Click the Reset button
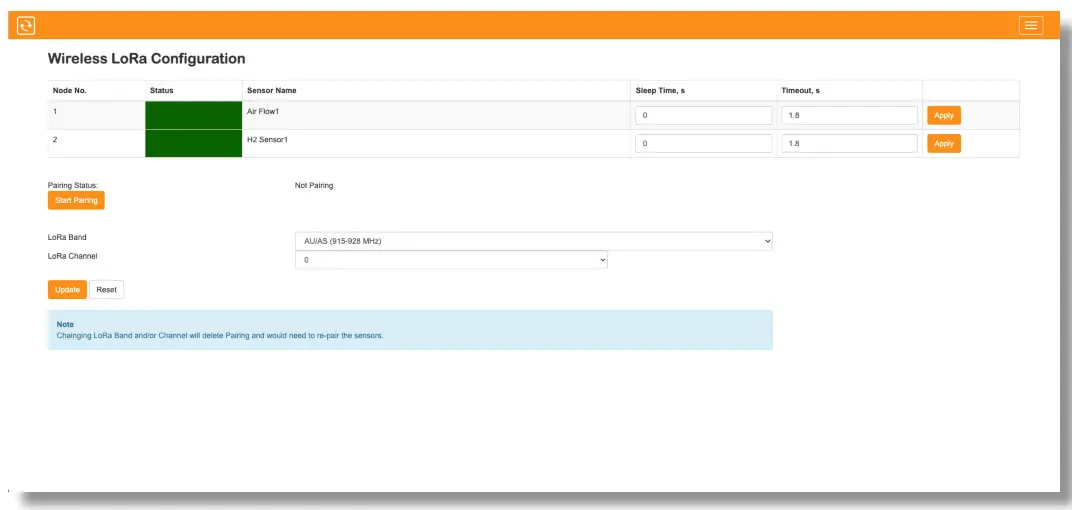1072x510 pixels. pos(107,290)
